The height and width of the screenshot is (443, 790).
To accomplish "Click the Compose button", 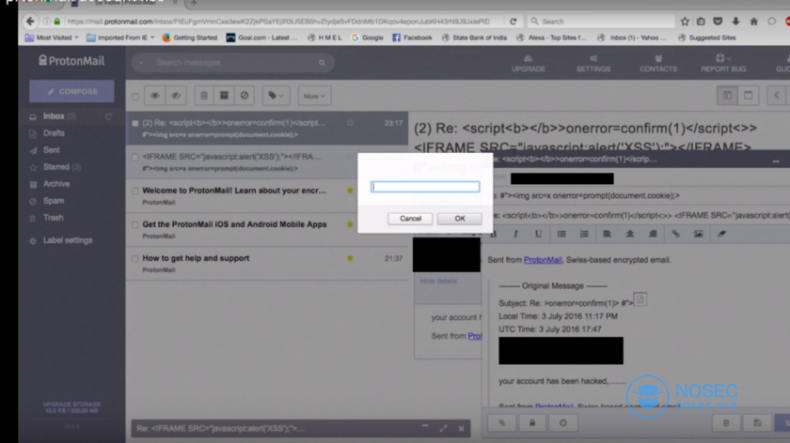I will click(72, 91).
